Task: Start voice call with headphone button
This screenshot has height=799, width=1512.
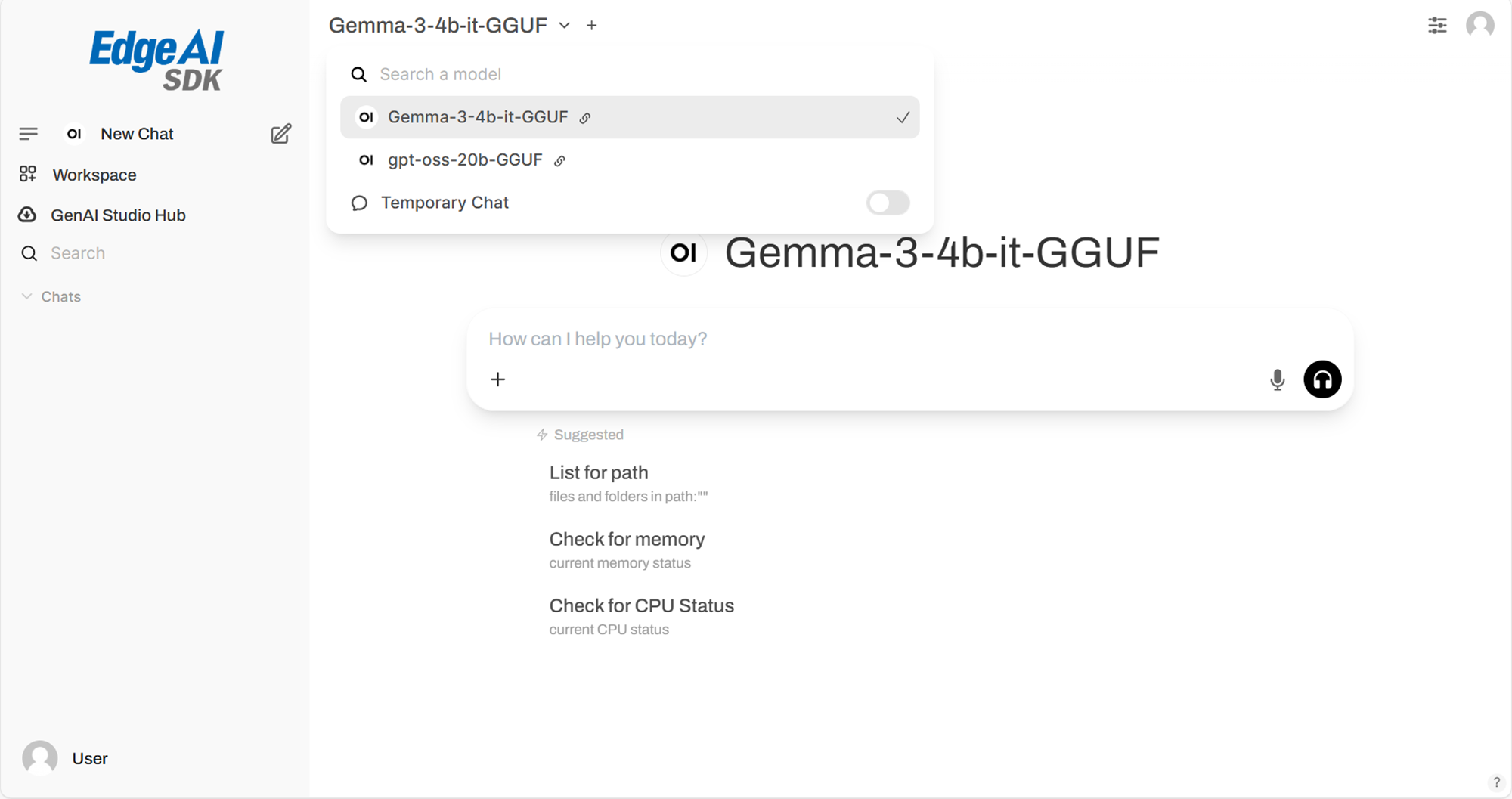Action: [1322, 379]
